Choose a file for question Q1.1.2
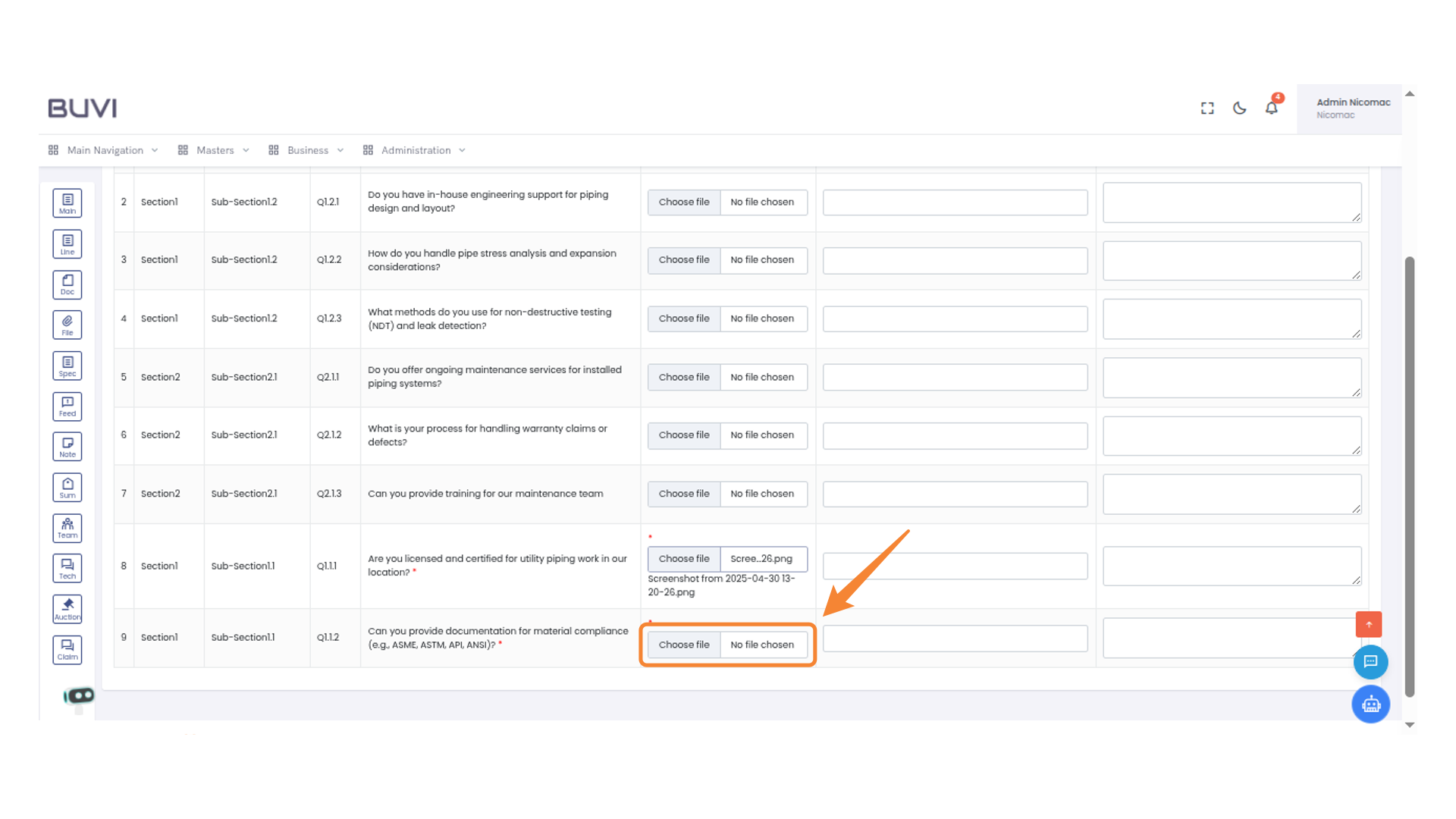Viewport: 1456px width, 819px height. pos(683,645)
